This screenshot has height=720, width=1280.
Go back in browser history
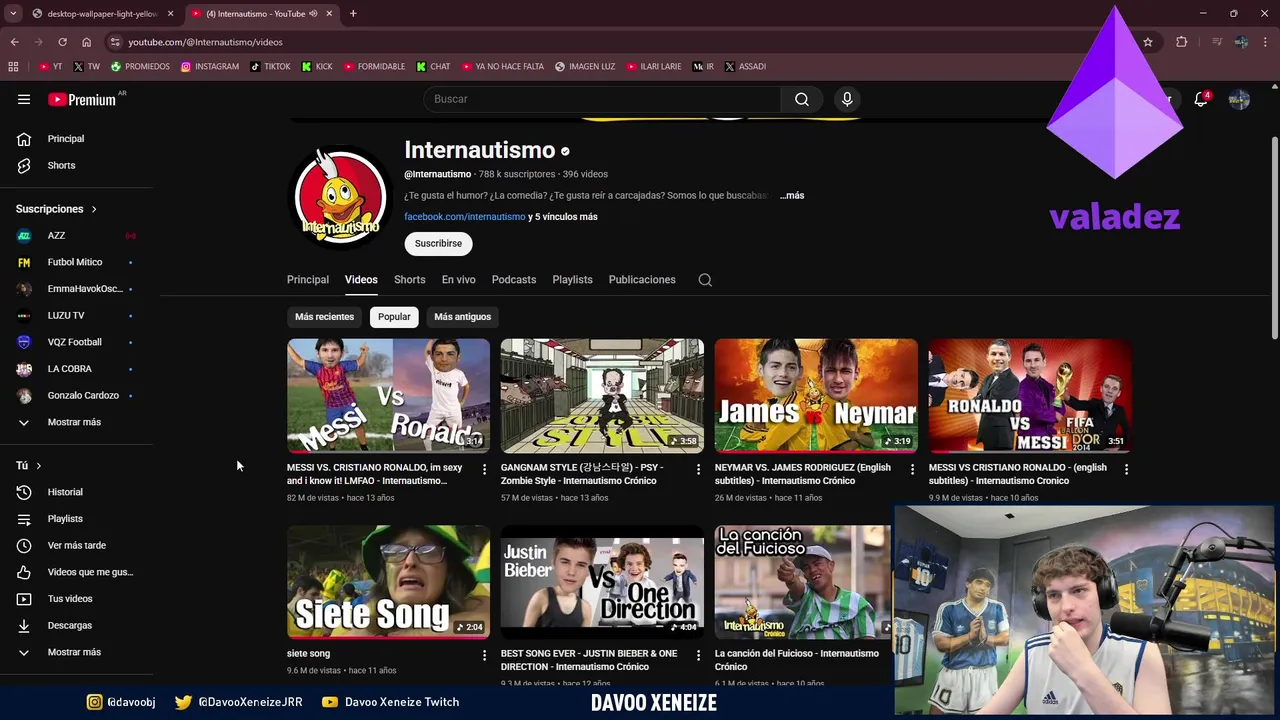(x=14, y=42)
